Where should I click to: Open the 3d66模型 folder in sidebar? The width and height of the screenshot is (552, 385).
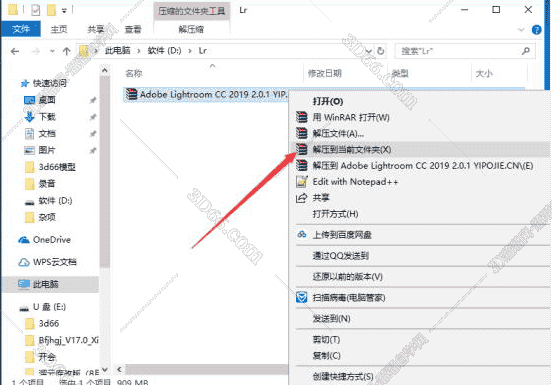pos(57,167)
